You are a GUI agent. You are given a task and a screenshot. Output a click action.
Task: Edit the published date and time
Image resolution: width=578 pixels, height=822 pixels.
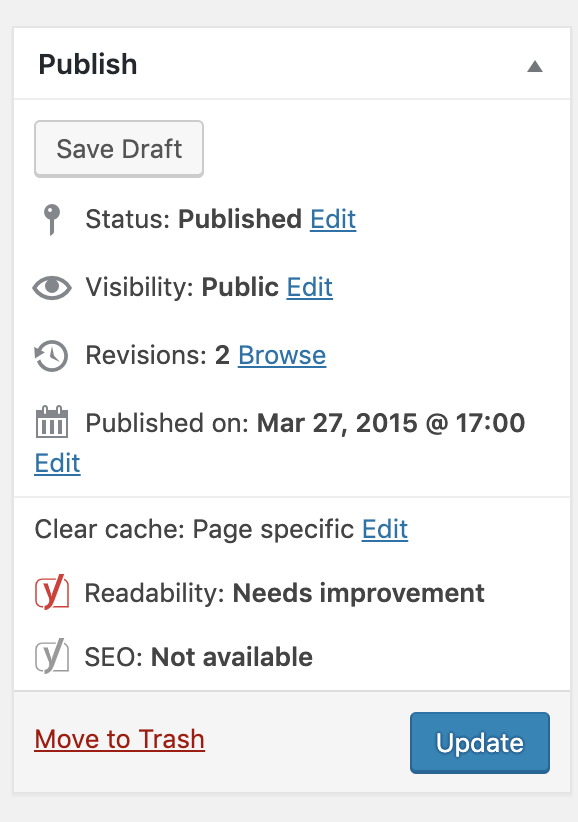[x=57, y=463]
